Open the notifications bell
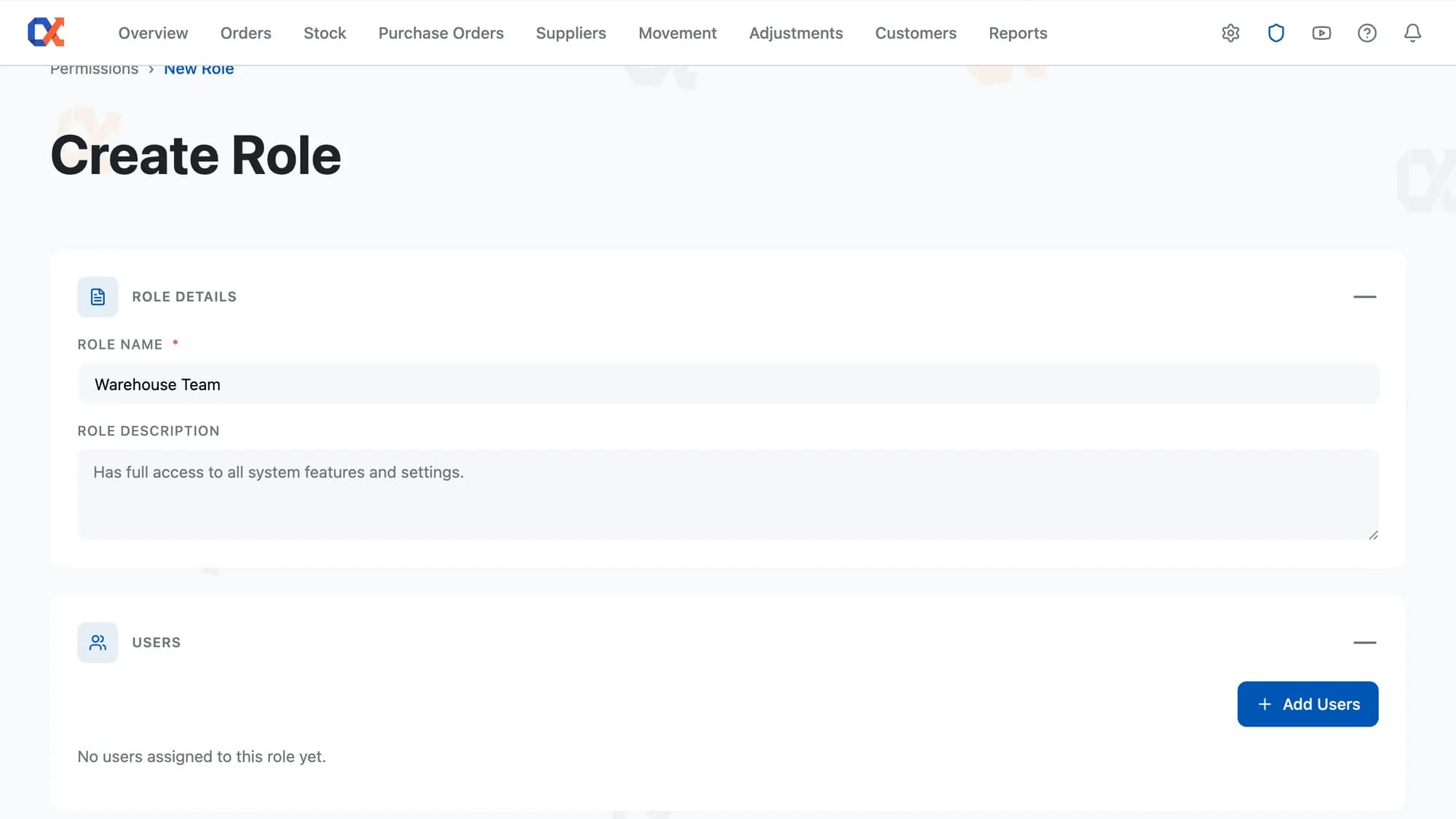This screenshot has width=1456, height=819. (x=1412, y=33)
